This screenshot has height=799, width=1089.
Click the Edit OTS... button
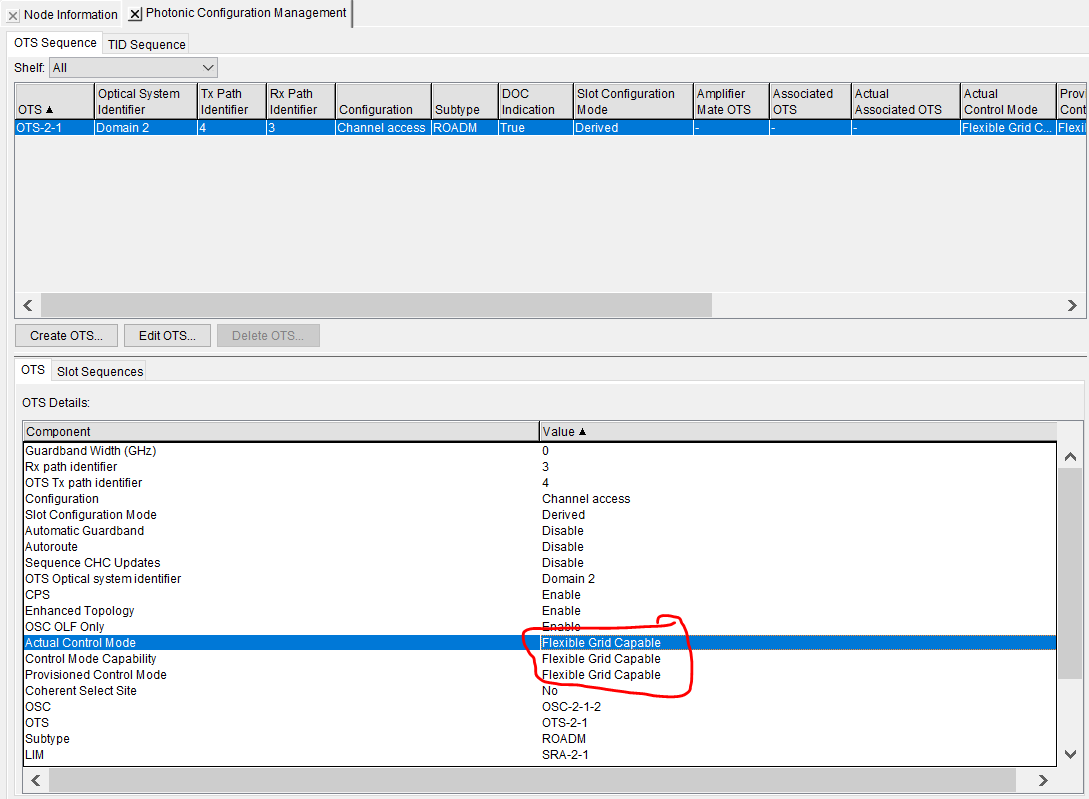[x=167, y=336]
